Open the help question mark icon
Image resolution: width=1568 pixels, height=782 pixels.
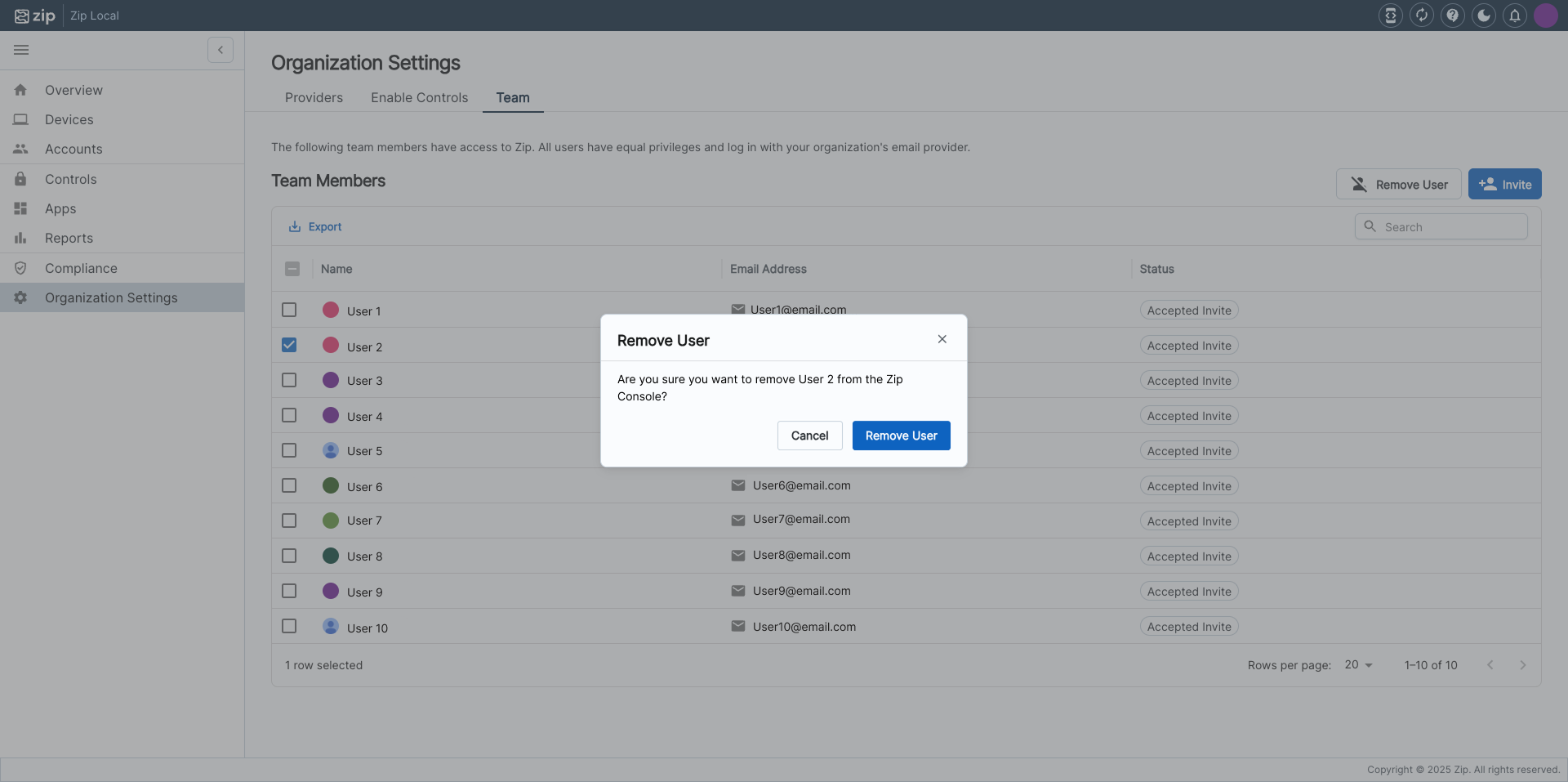1452,16
